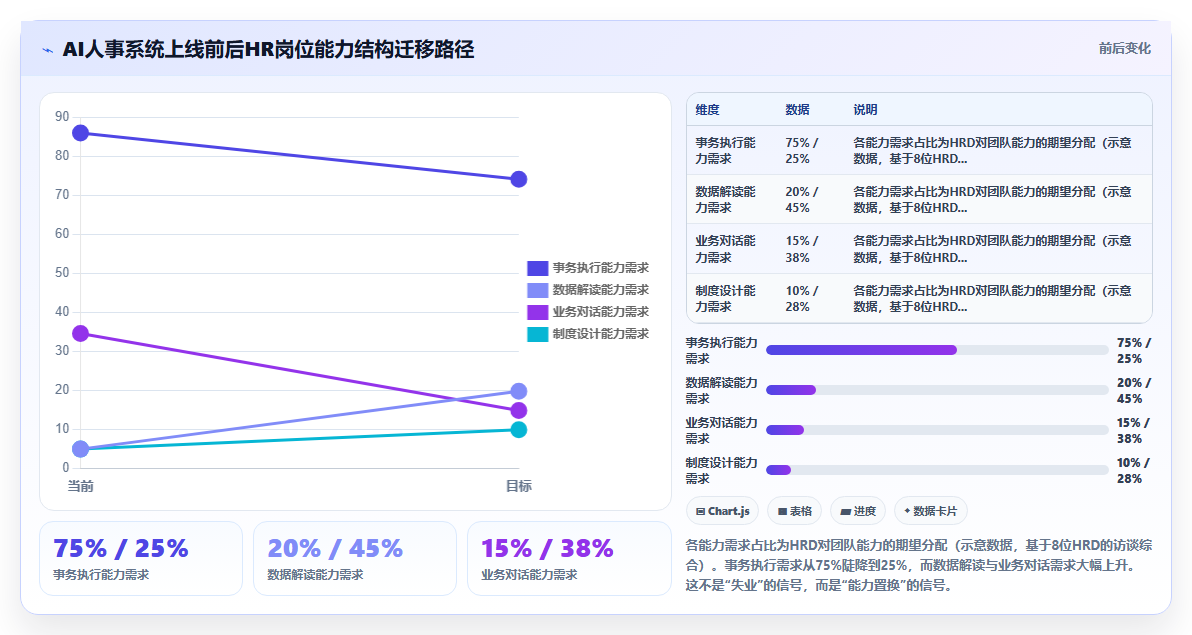Image resolution: width=1192 pixels, height=635 pixels.
Task: Click the large 15% / 38% stat card value
Action: click(x=547, y=548)
